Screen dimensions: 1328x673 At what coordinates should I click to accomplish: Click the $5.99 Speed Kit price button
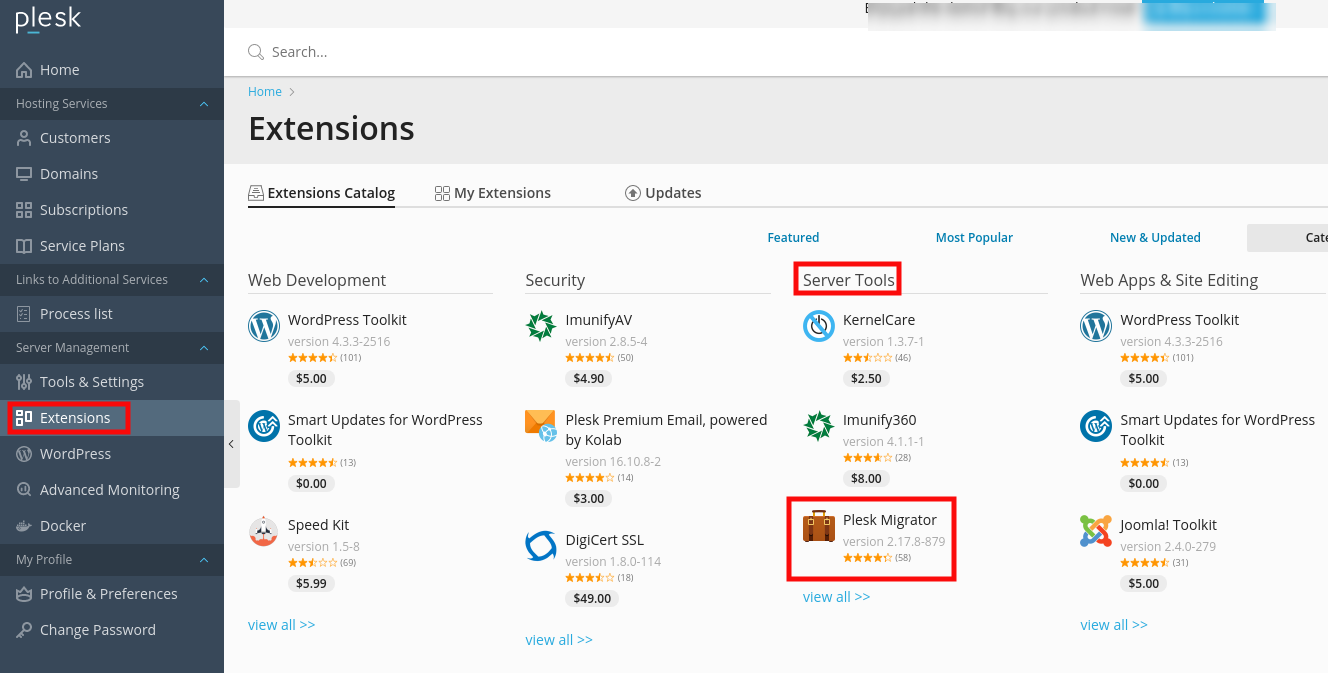click(311, 583)
